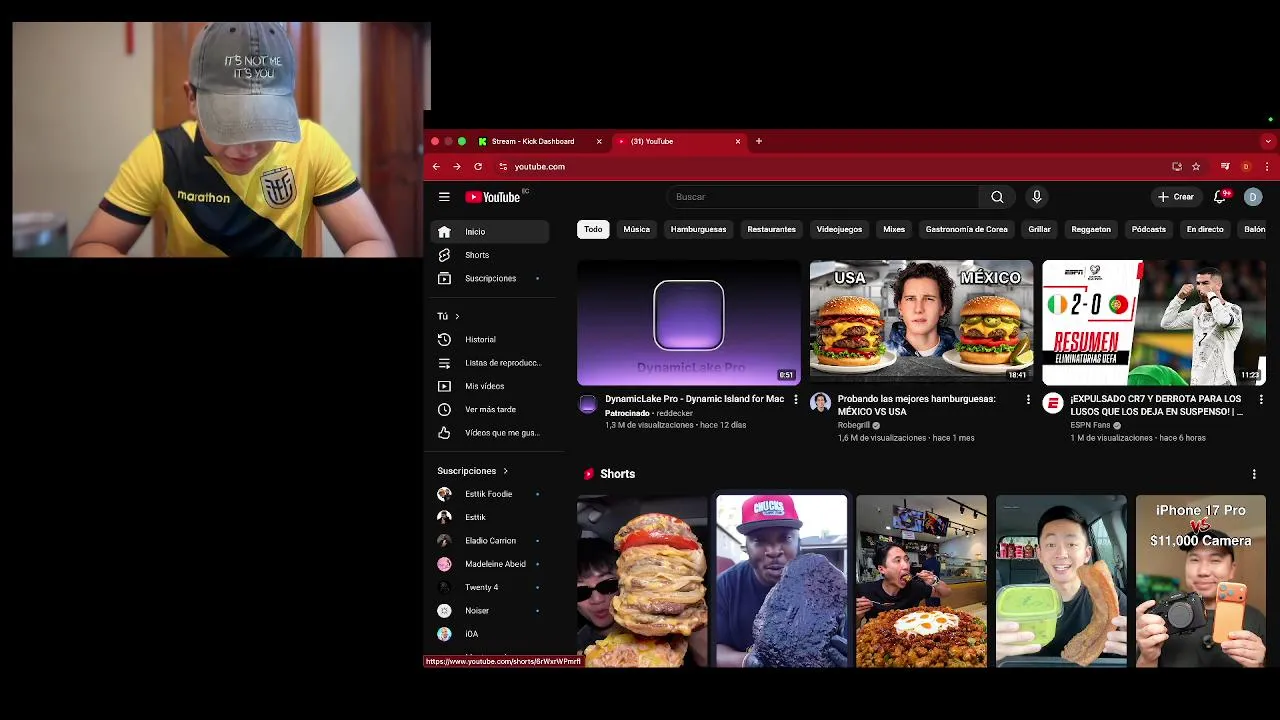Close the YouTube tab
1280x720 pixels.
(x=738, y=142)
